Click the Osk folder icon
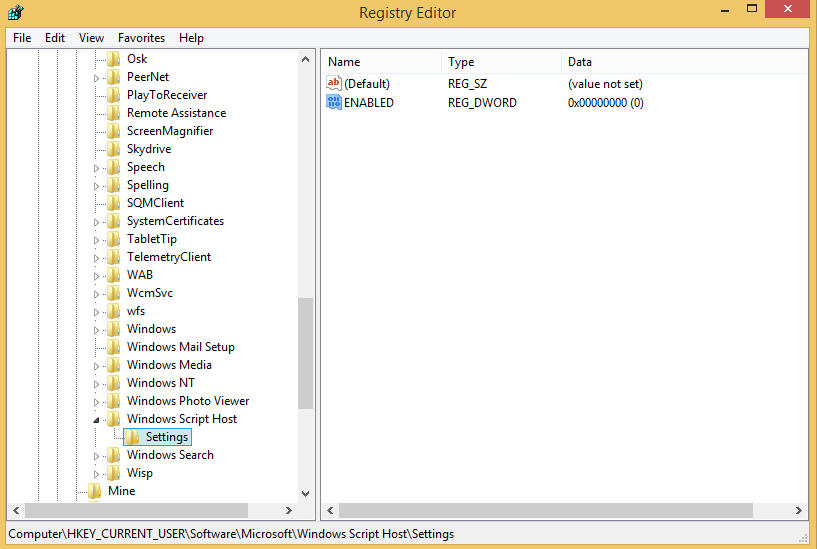 pos(114,59)
